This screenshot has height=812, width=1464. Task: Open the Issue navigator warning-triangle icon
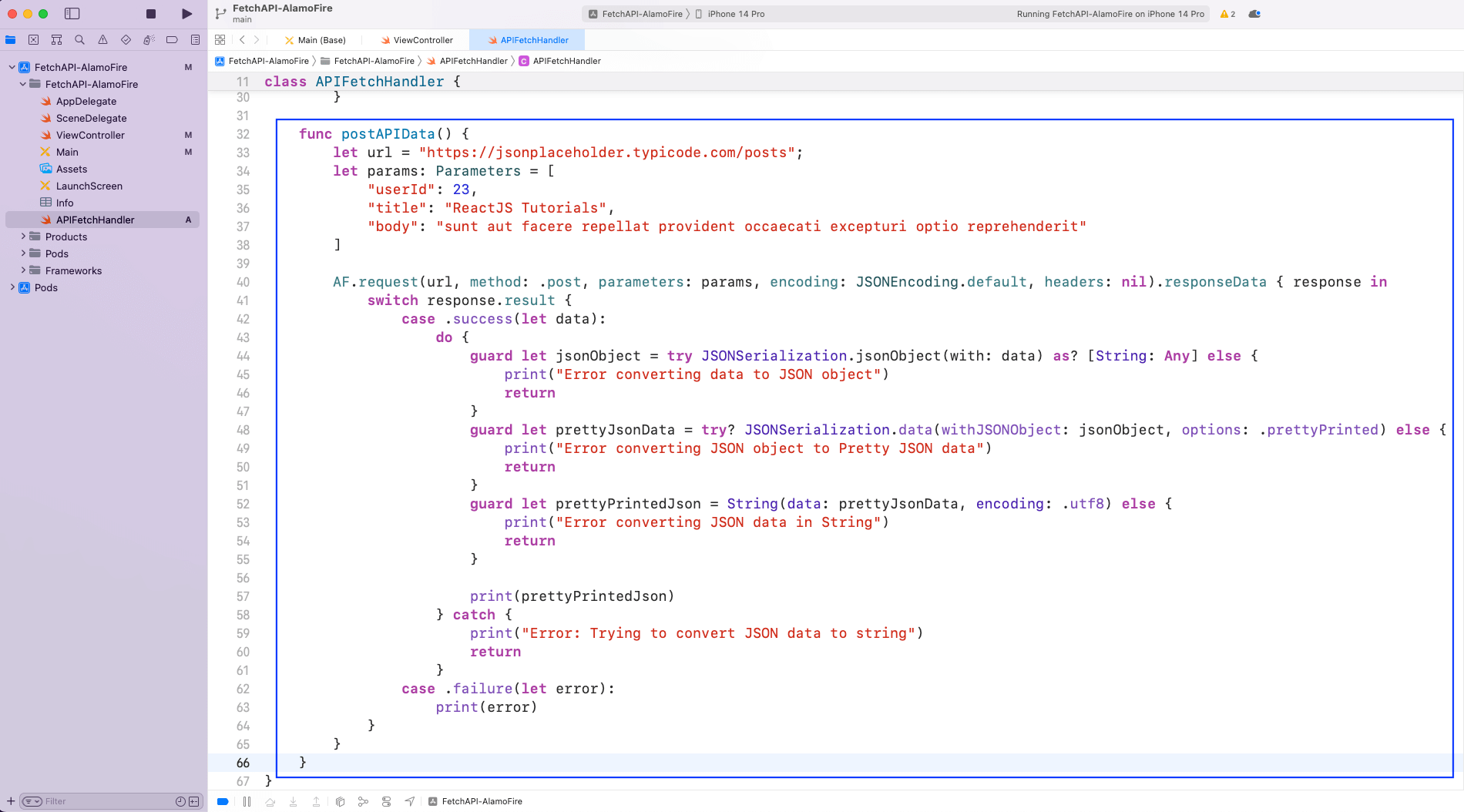point(102,40)
